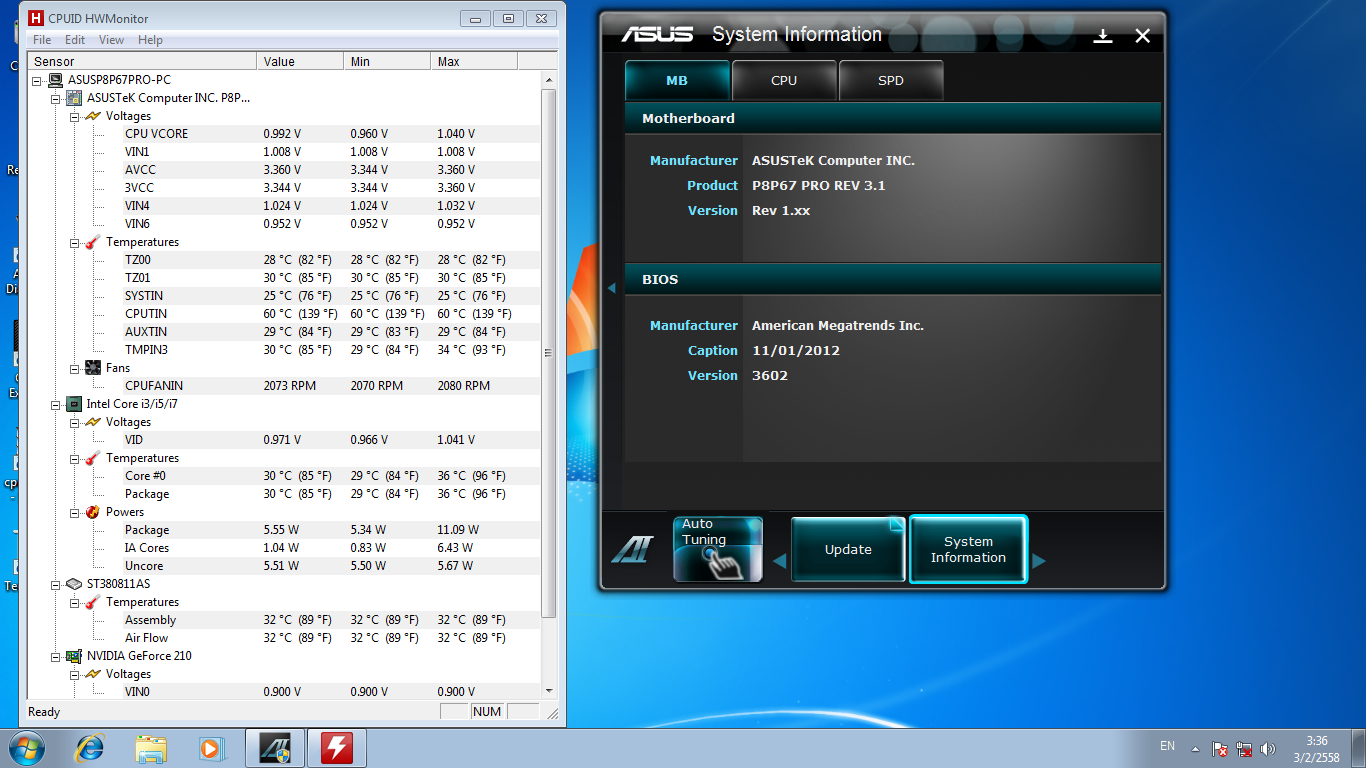Viewport: 1366px width, 768px height.
Task: Click the HWMonitor vertical scrollbar thumb
Action: (548, 353)
